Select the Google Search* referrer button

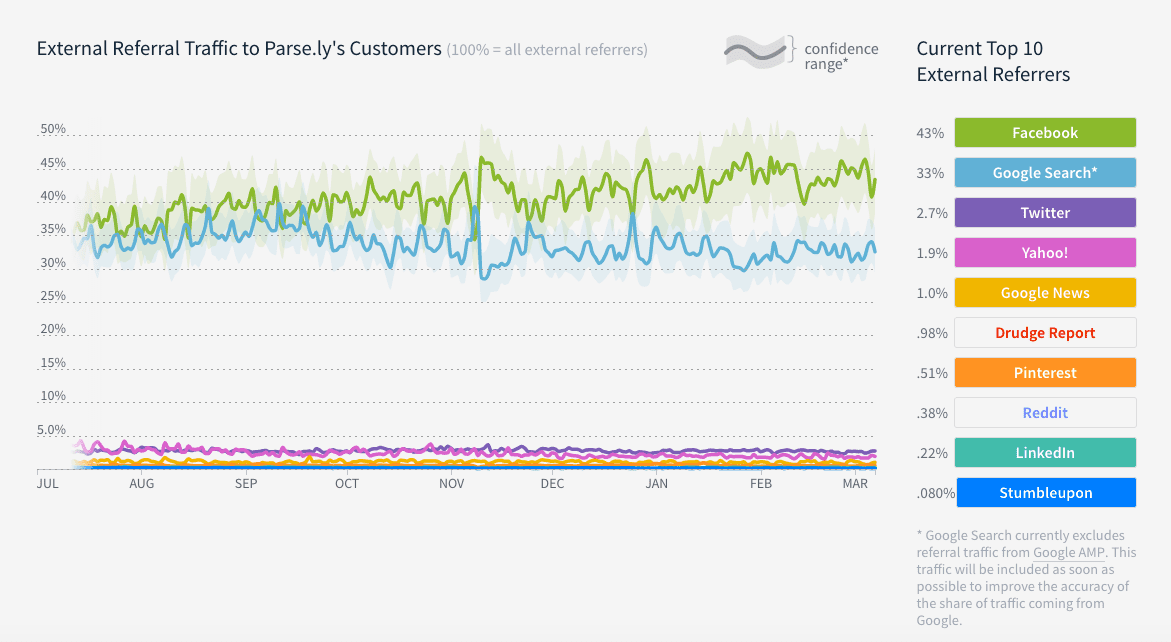click(x=1045, y=173)
